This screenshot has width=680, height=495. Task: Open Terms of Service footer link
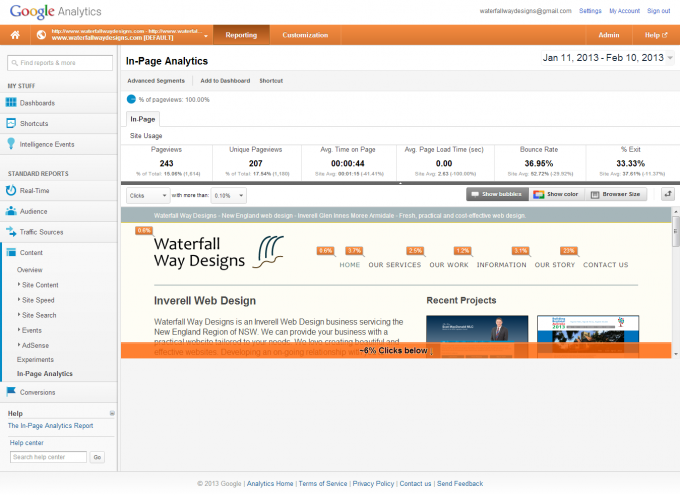pos(323,483)
